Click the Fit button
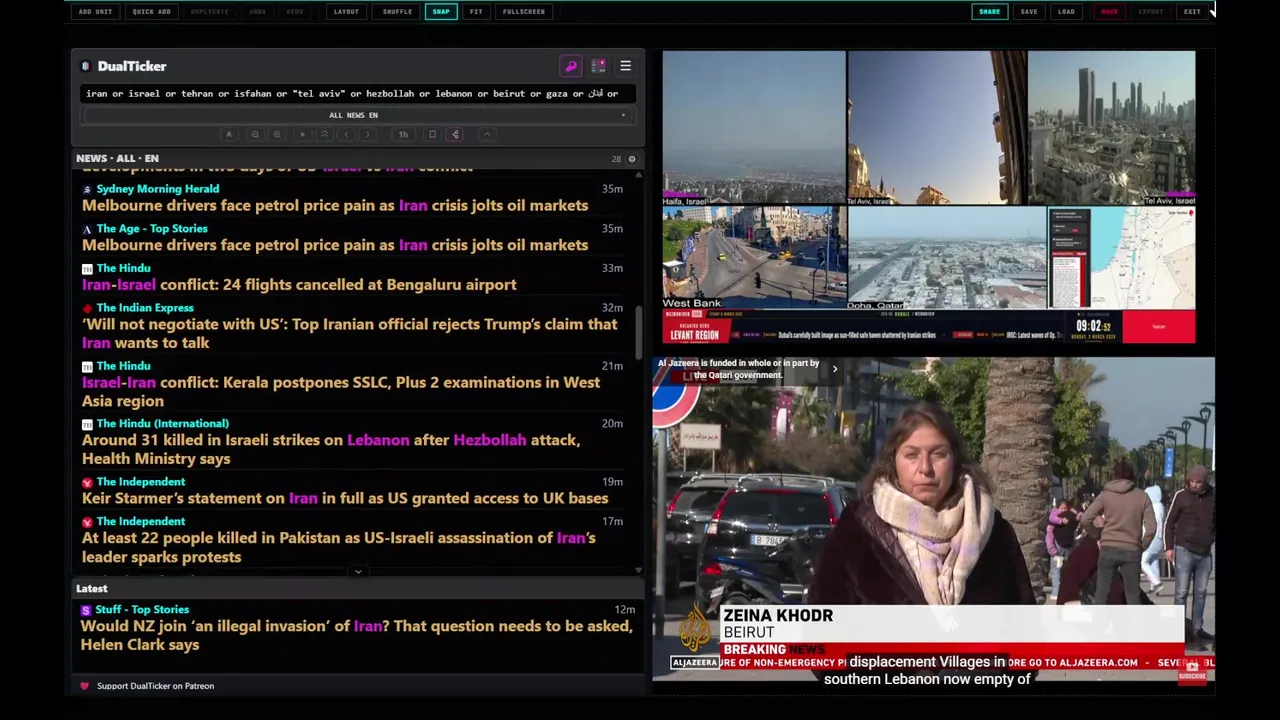The width and height of the screenshot is (1280, 720). [x=476, y=12]
